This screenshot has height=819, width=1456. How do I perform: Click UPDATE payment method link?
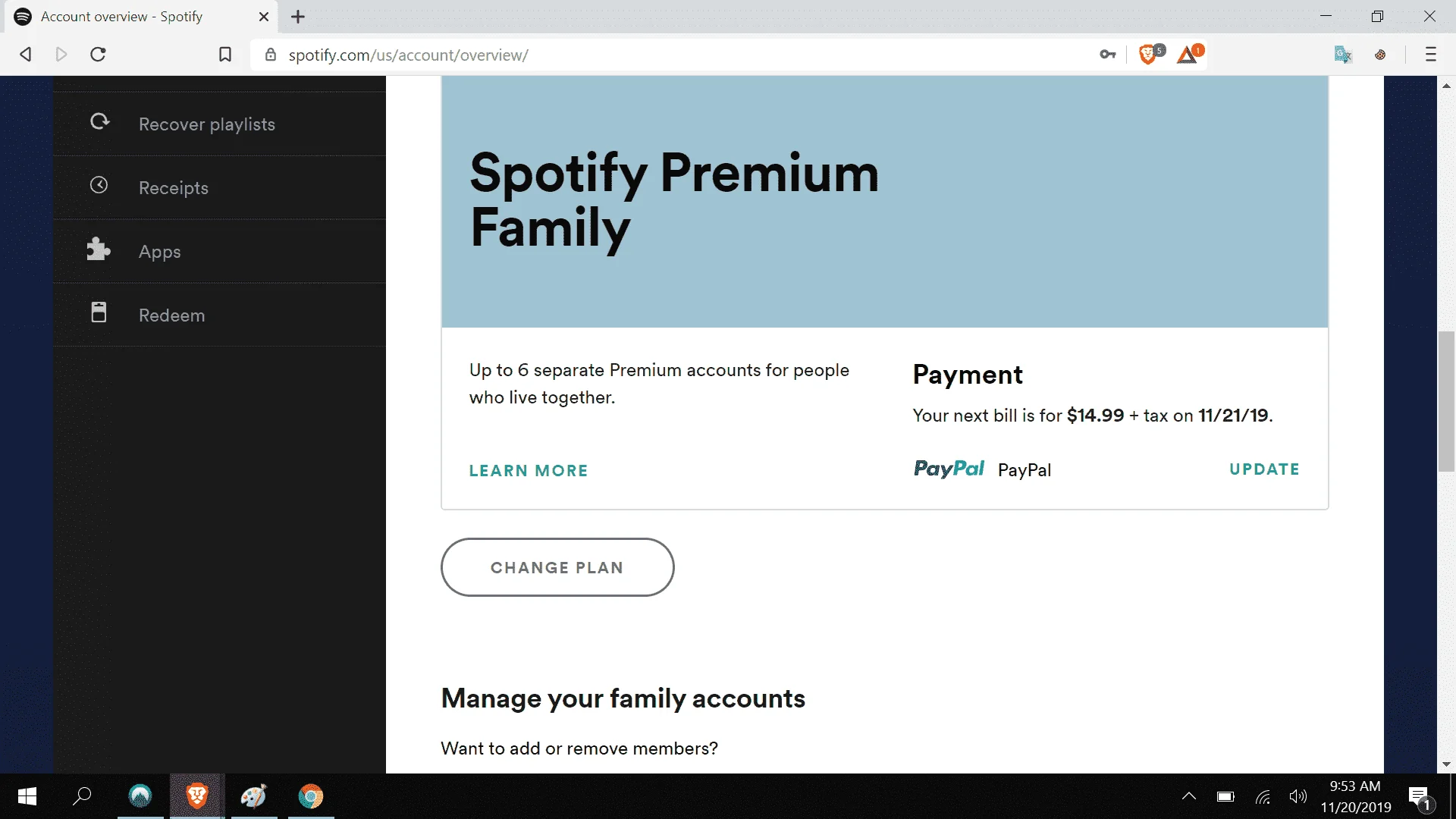tap(1264, 469)
